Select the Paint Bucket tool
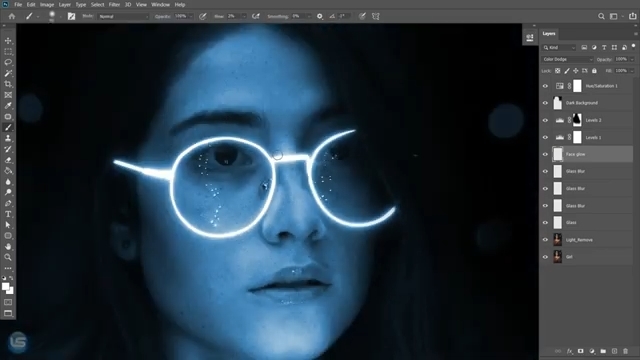640x360 pixels. coord(8,171)
